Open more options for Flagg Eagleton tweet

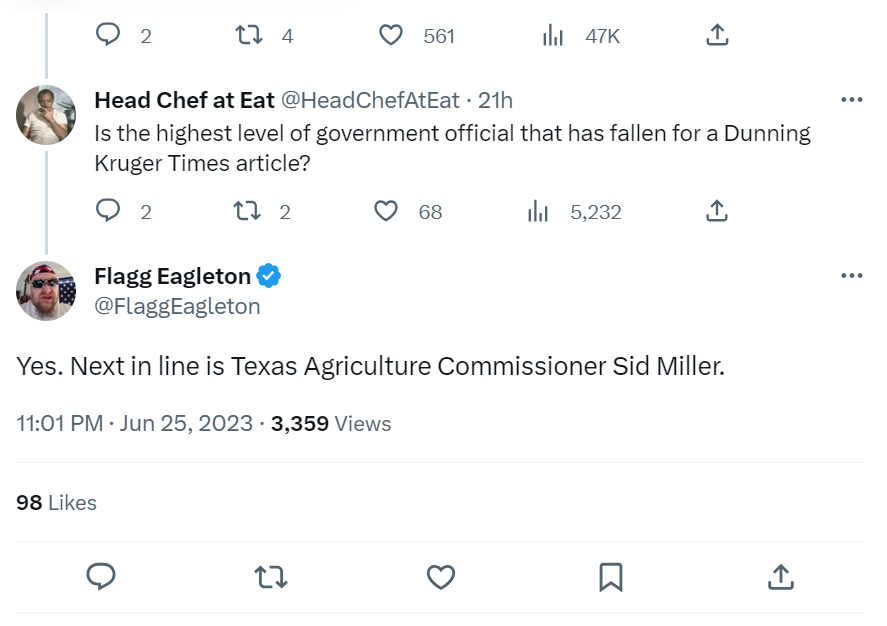coord(852,276)
